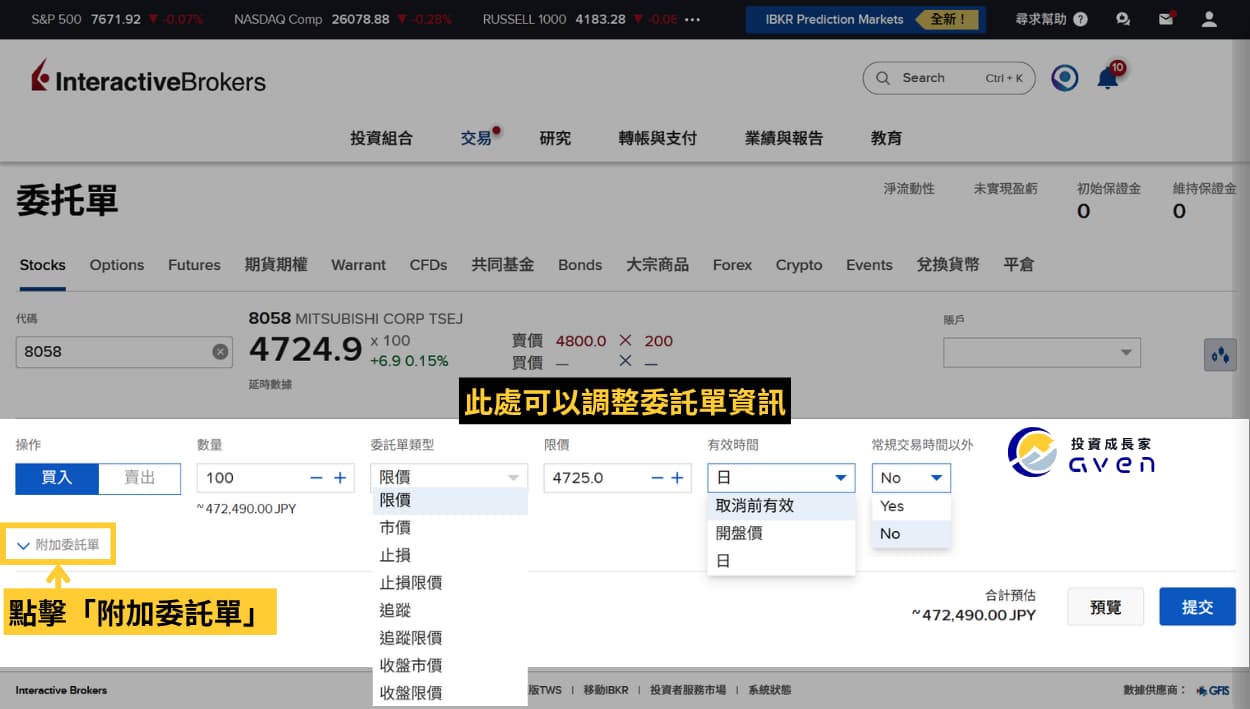Switch to the 期貨期權 tab
Screen dimensions: 1250x709
(276, 265)
